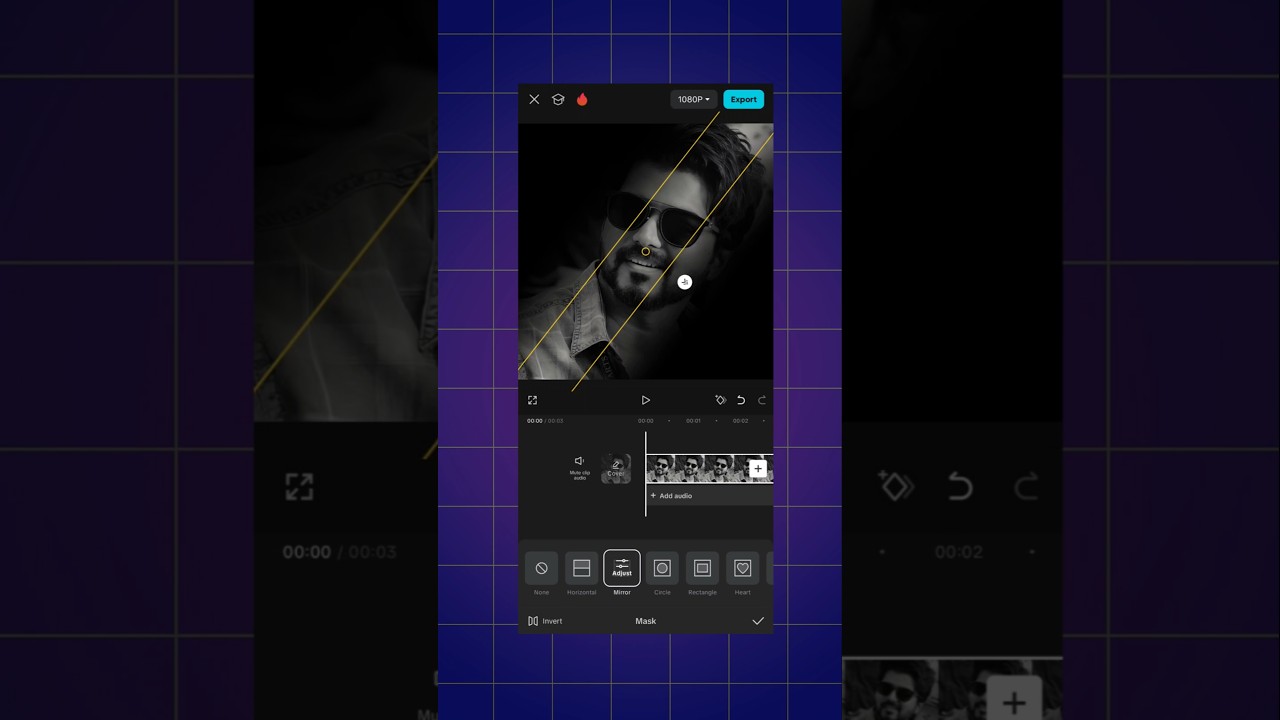Open the 1080P resolution dropdown
Viewport: 1280px width, 720px height.
point(694,99)
